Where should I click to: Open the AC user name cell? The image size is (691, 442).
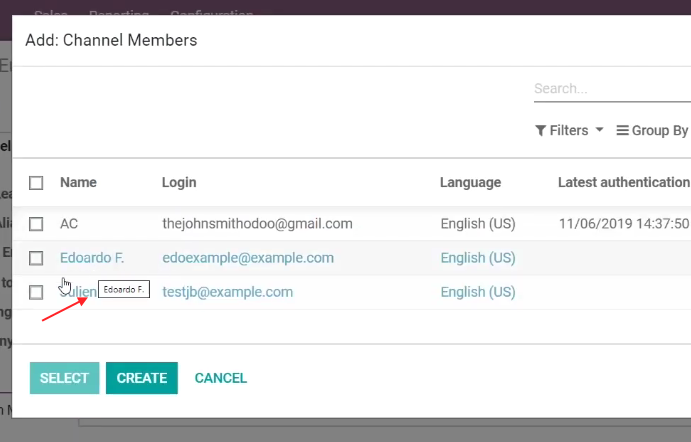click(69, 224)
